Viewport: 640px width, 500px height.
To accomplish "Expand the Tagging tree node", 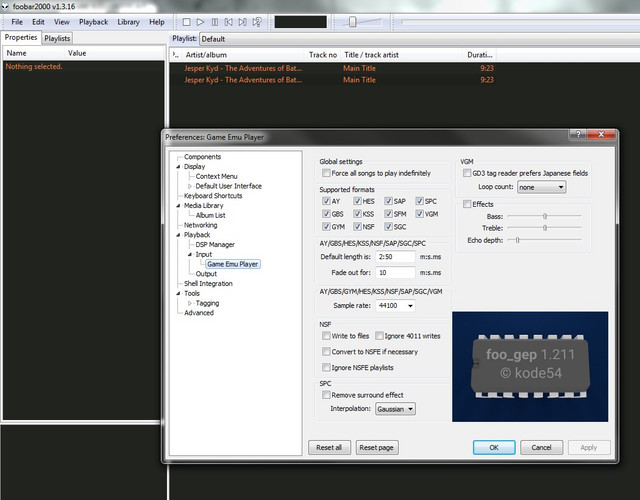I will [189, 303].
